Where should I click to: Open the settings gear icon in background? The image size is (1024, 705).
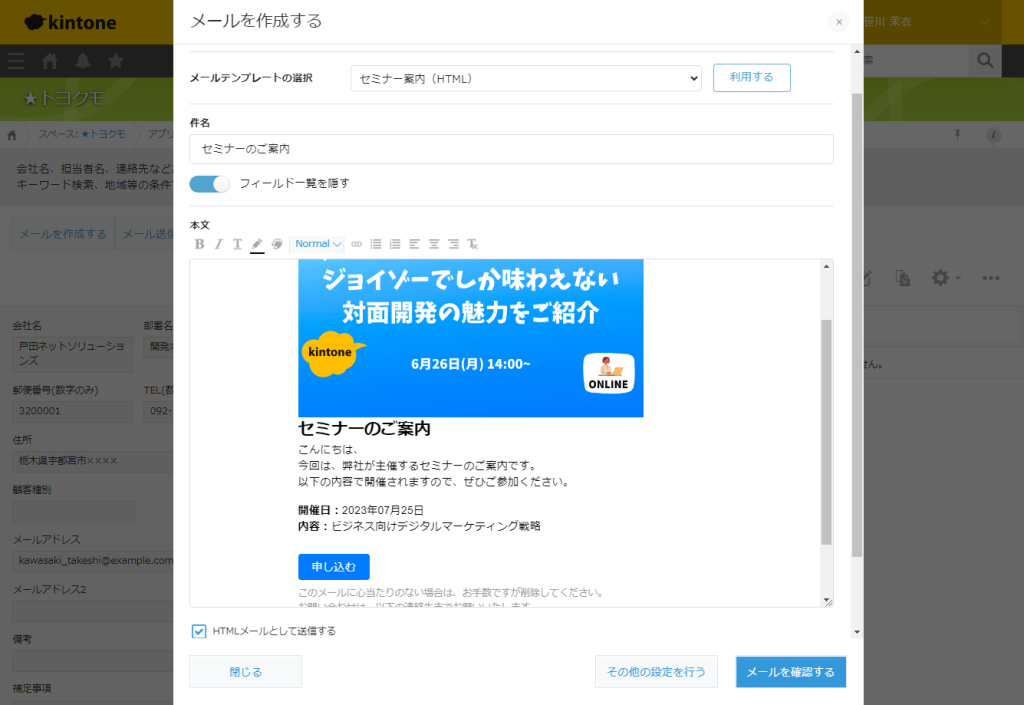pyautogui.click(x=940, y=278)
